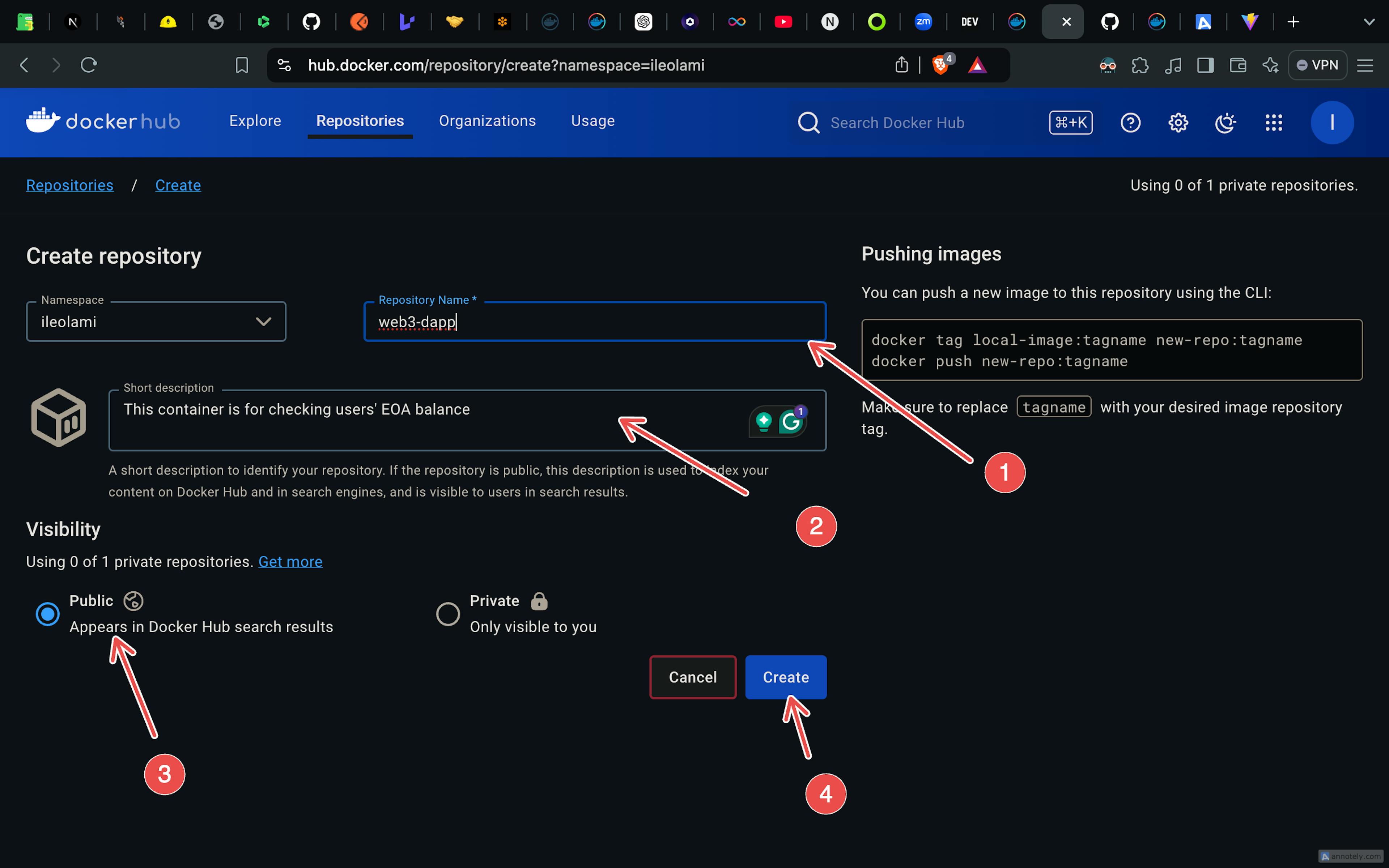Switch to the DEV tab
The width and height of the screenshot is (1389, 868).
pyautogui.click(x=969, y=22)
